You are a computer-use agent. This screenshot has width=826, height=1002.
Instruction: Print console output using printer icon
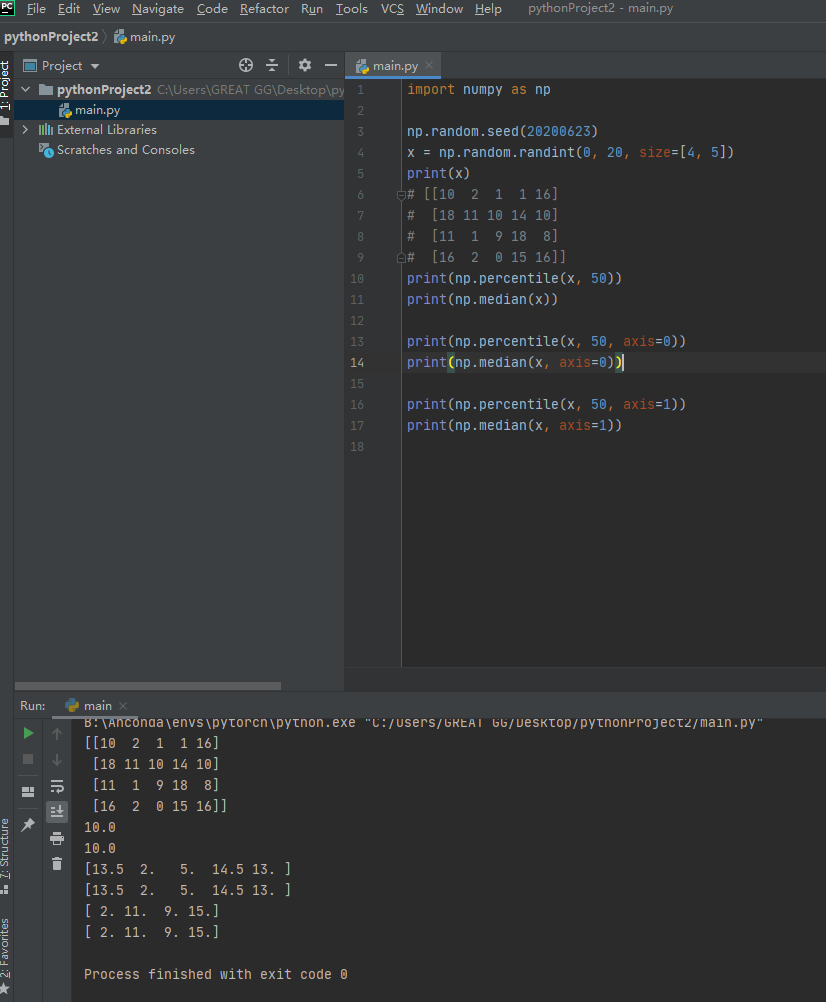coord(57,839)
